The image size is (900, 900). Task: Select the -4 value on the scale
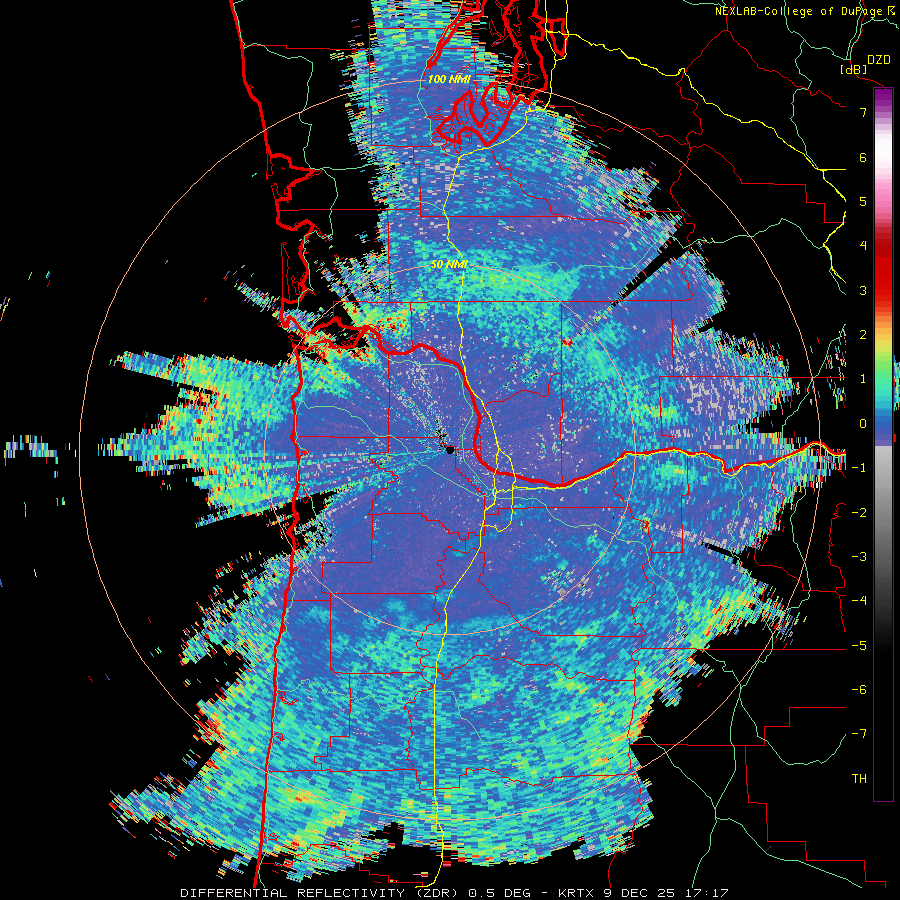859,601
